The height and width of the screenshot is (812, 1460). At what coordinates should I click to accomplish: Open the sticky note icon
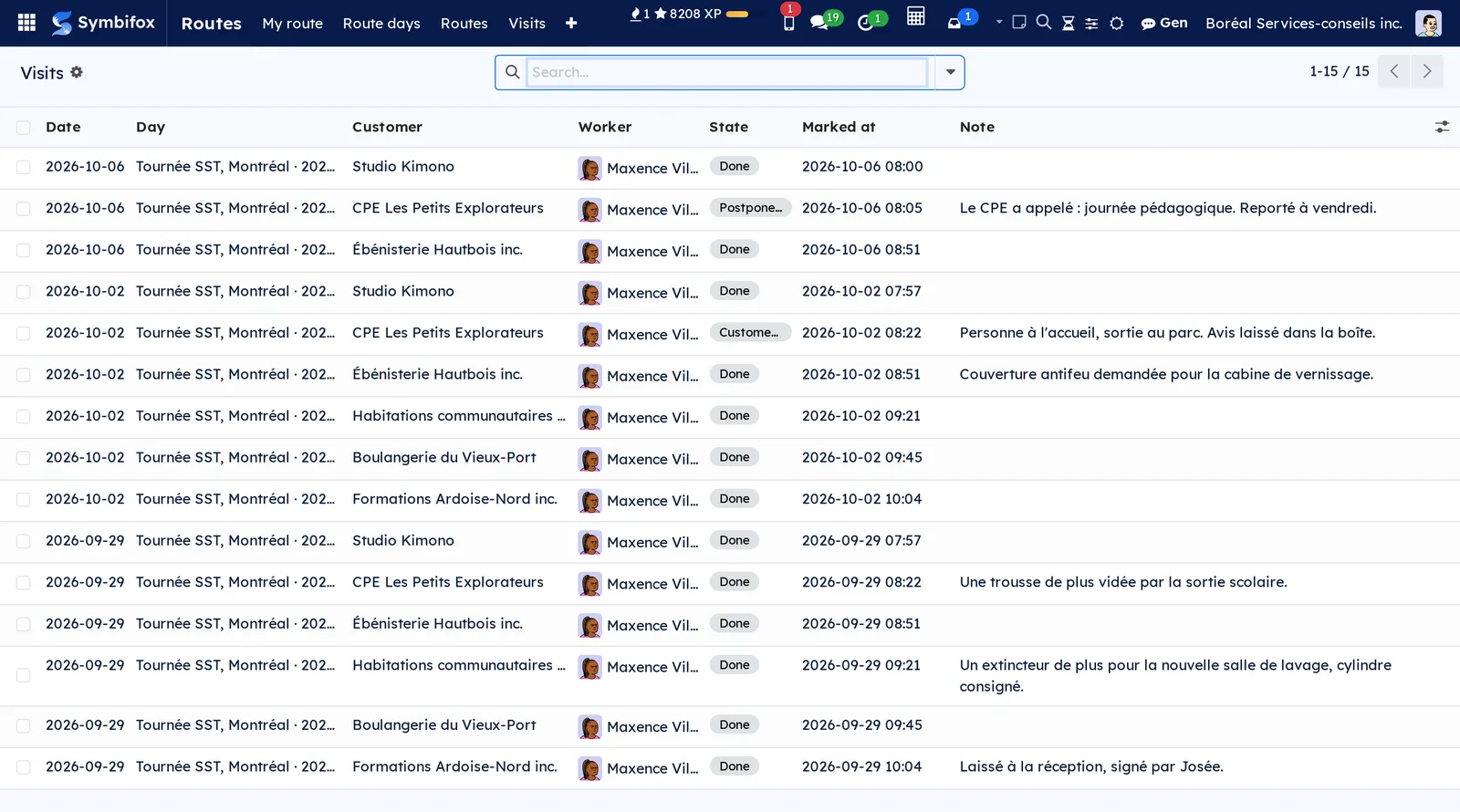[1019, 22]
